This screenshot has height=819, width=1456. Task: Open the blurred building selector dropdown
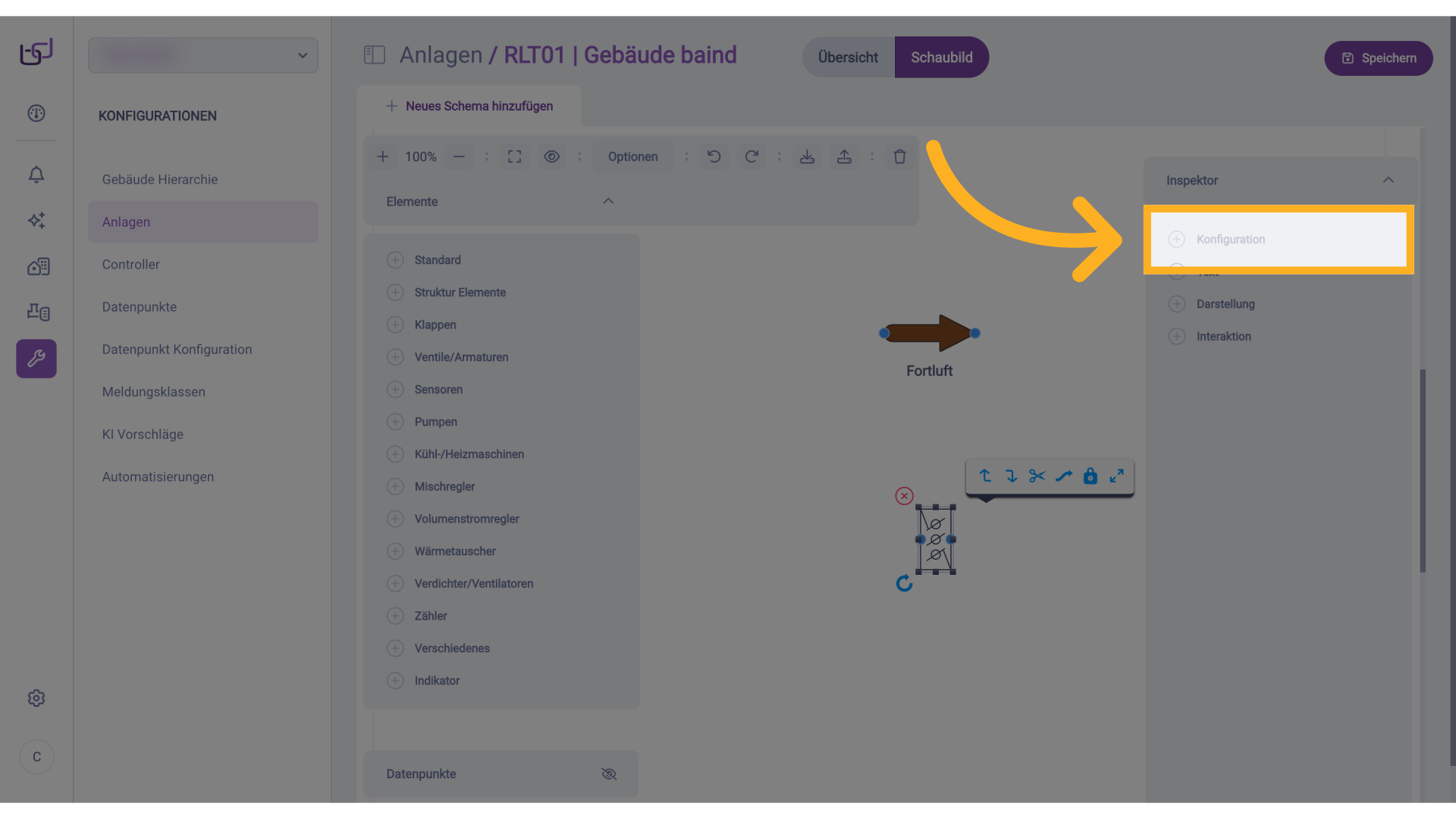click(x=202, y=55)
